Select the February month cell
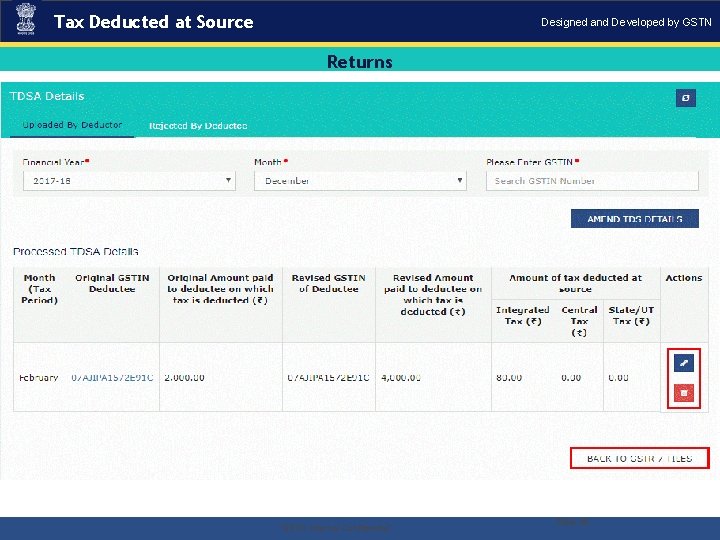The width and height of the screenshot is (720, 540). coord(39,378)
